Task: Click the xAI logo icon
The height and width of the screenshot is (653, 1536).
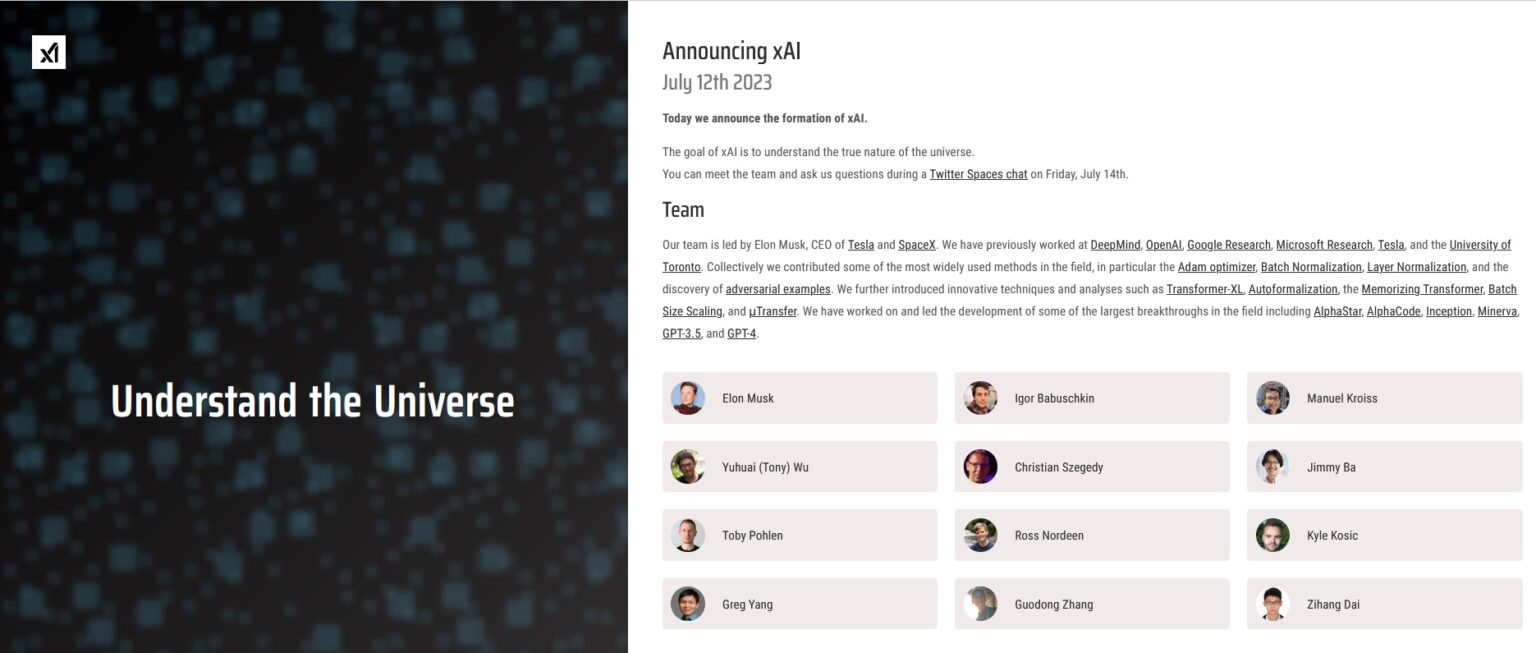Action: point(48,53)
